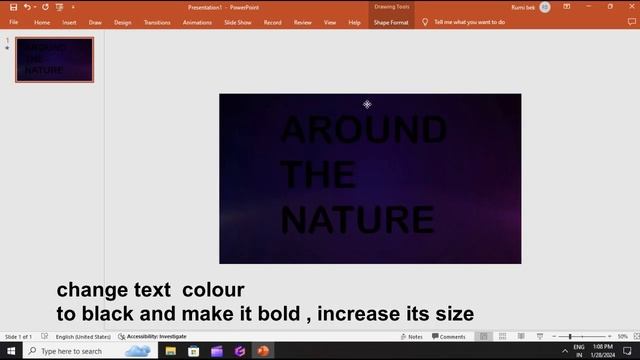This screenshot has width=640, height=360.
Task: Open the Windows notification center icon
Action: 627,351
